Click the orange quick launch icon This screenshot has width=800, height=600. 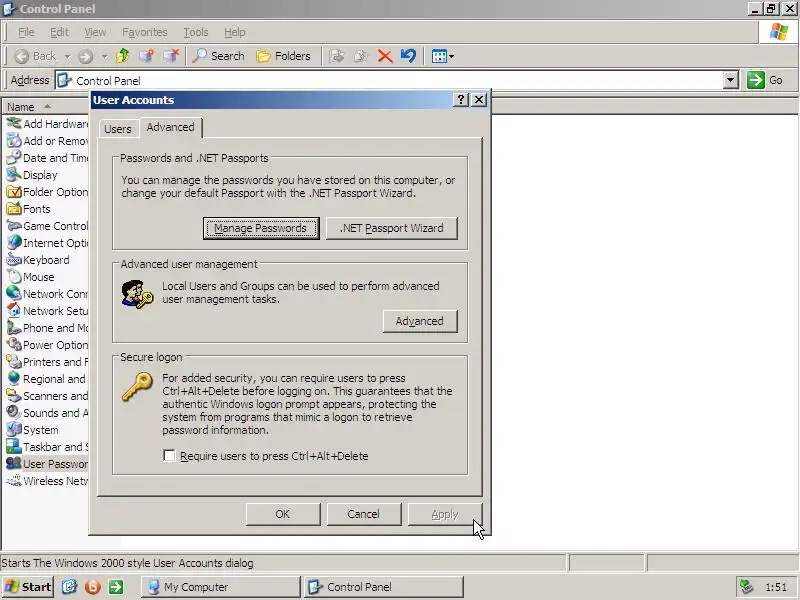[92, 587]
